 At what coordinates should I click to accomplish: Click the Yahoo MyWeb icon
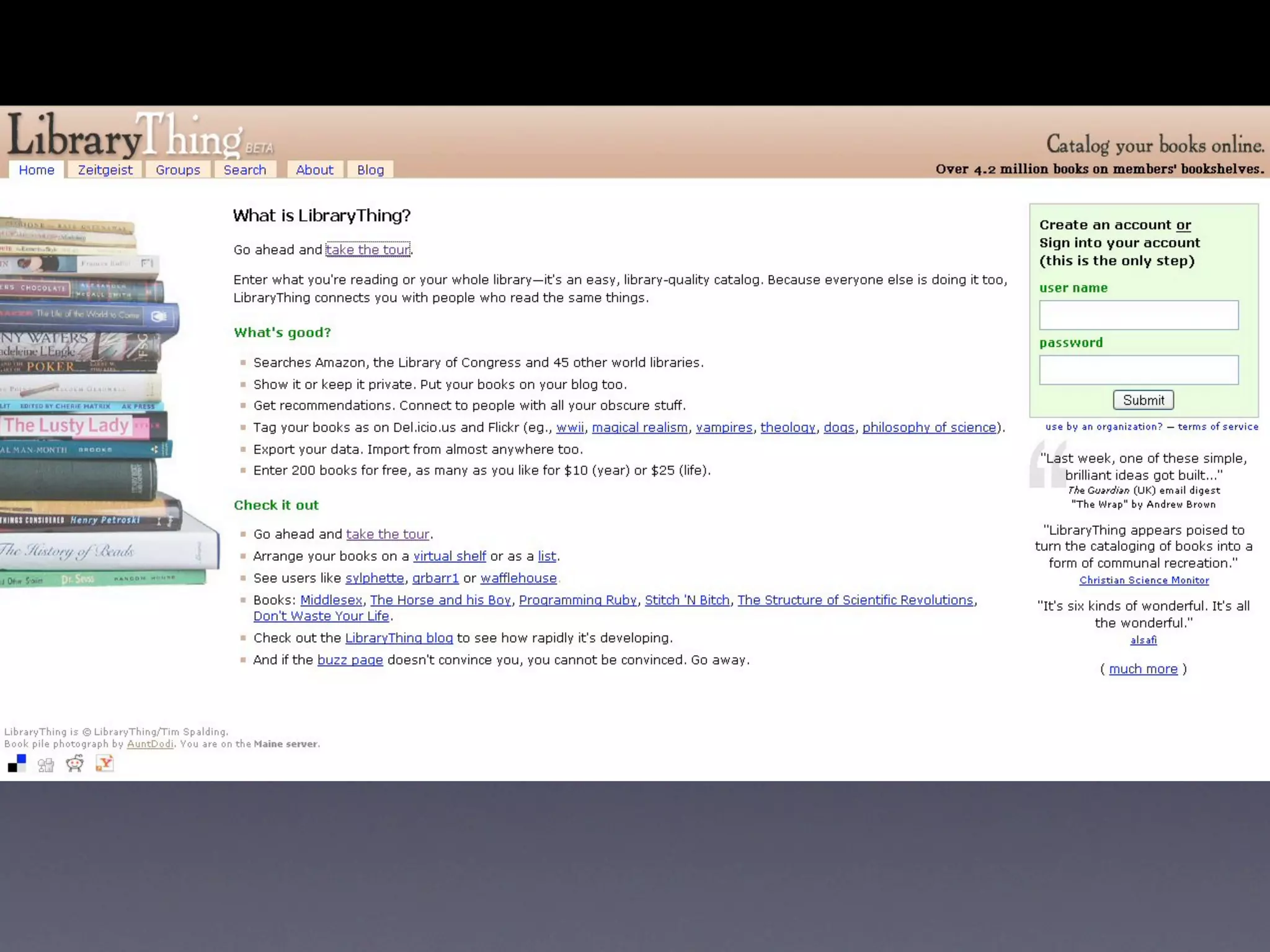105,764
